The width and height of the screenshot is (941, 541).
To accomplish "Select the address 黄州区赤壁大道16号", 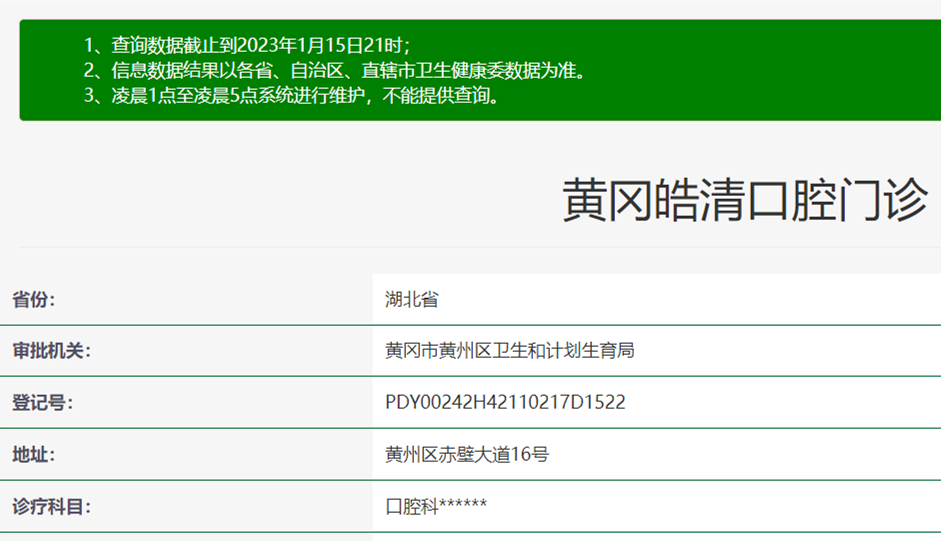I will tap(467, 455).
